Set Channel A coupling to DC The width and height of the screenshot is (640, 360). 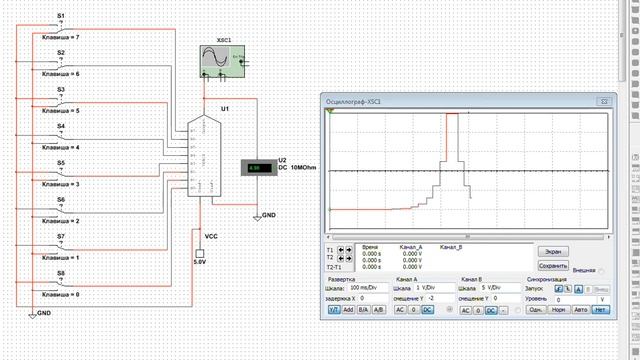pos(427,310)
